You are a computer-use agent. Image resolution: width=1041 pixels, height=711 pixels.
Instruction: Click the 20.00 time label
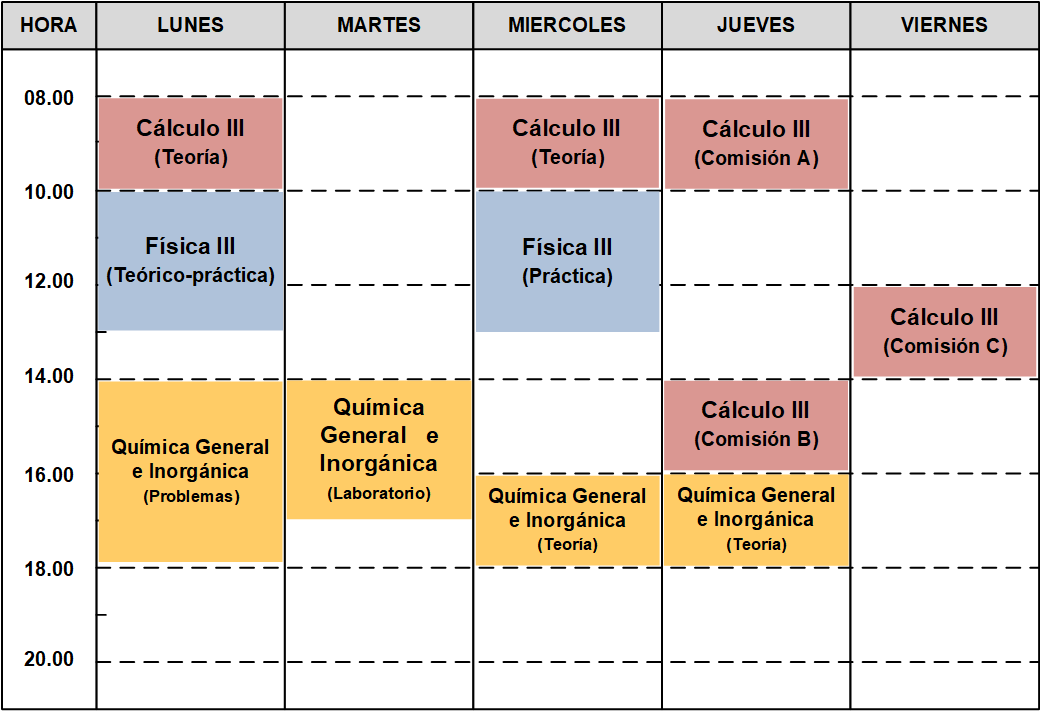pyautogui.click(x=49, y=659)
